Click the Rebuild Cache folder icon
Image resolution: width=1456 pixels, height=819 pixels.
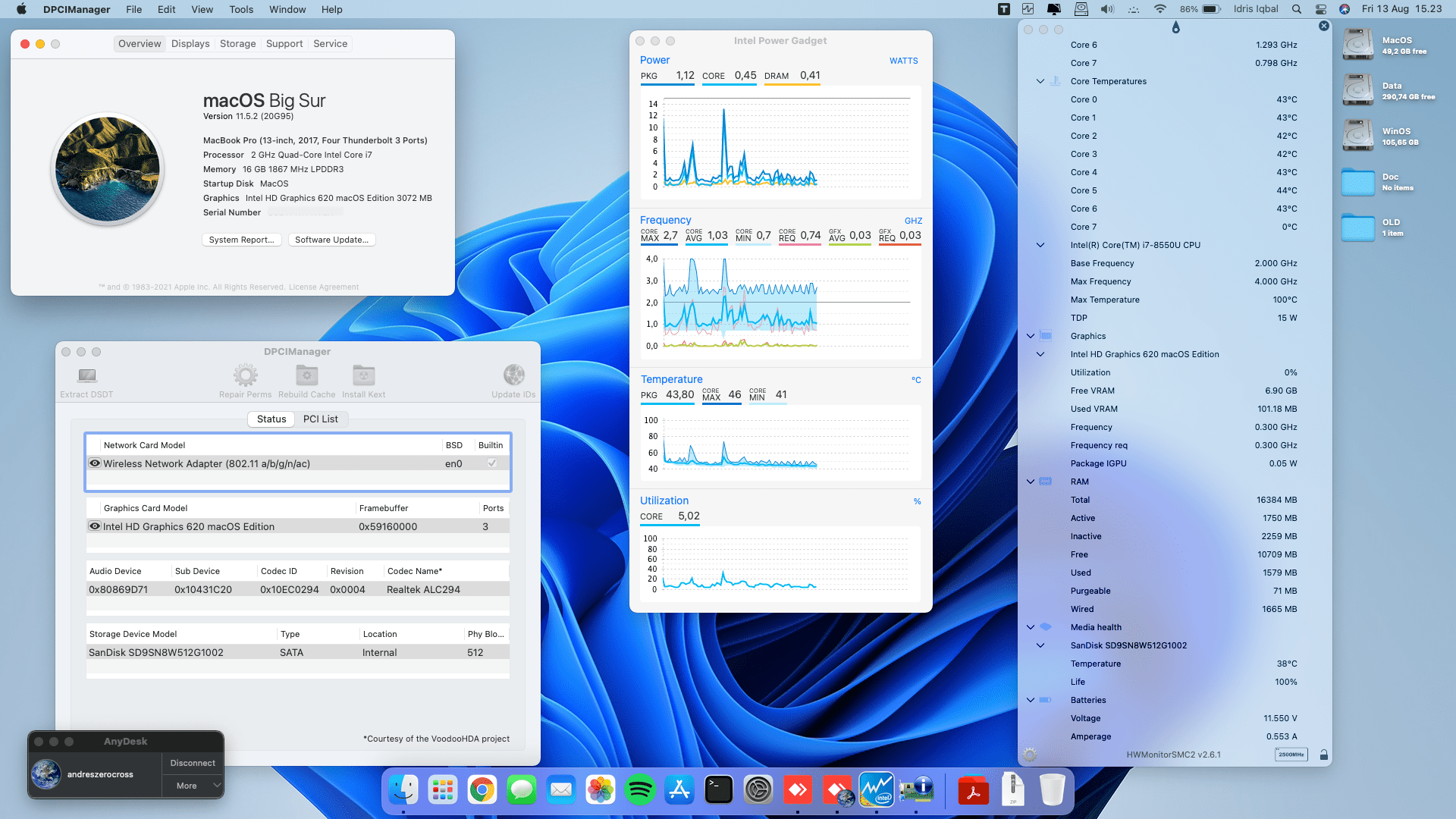[x=306, y=375]
